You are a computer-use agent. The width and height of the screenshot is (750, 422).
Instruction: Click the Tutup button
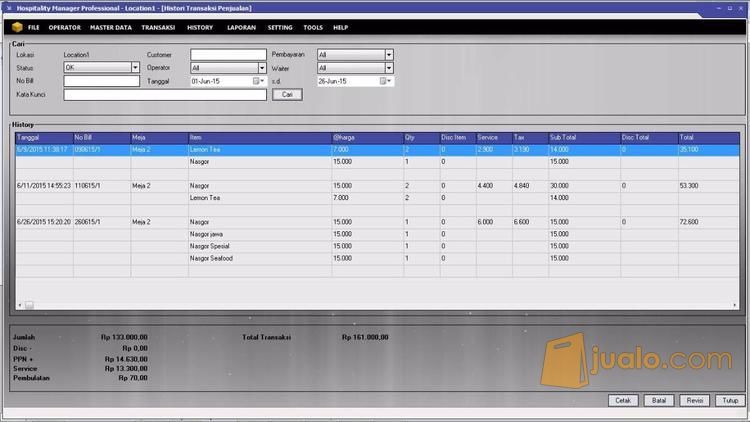tap(730, 400)
